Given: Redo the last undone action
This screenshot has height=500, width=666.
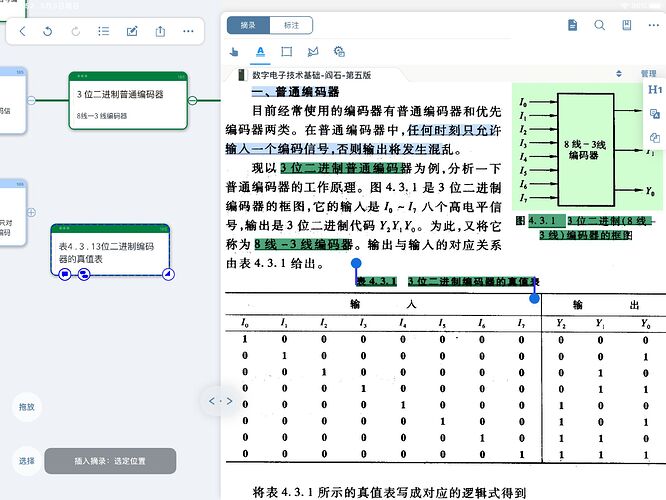Looking at the screenshot, I should 76,31.
